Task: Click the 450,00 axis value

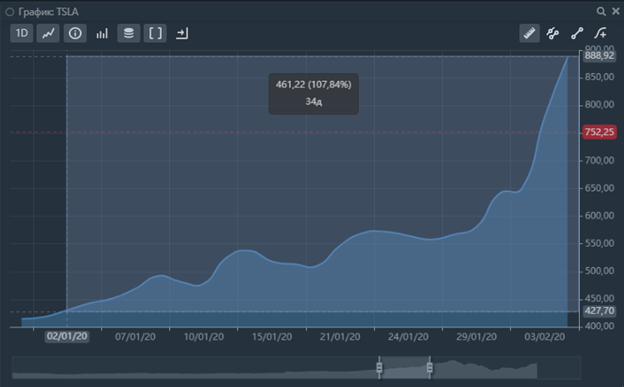Action: pos(599,298)
